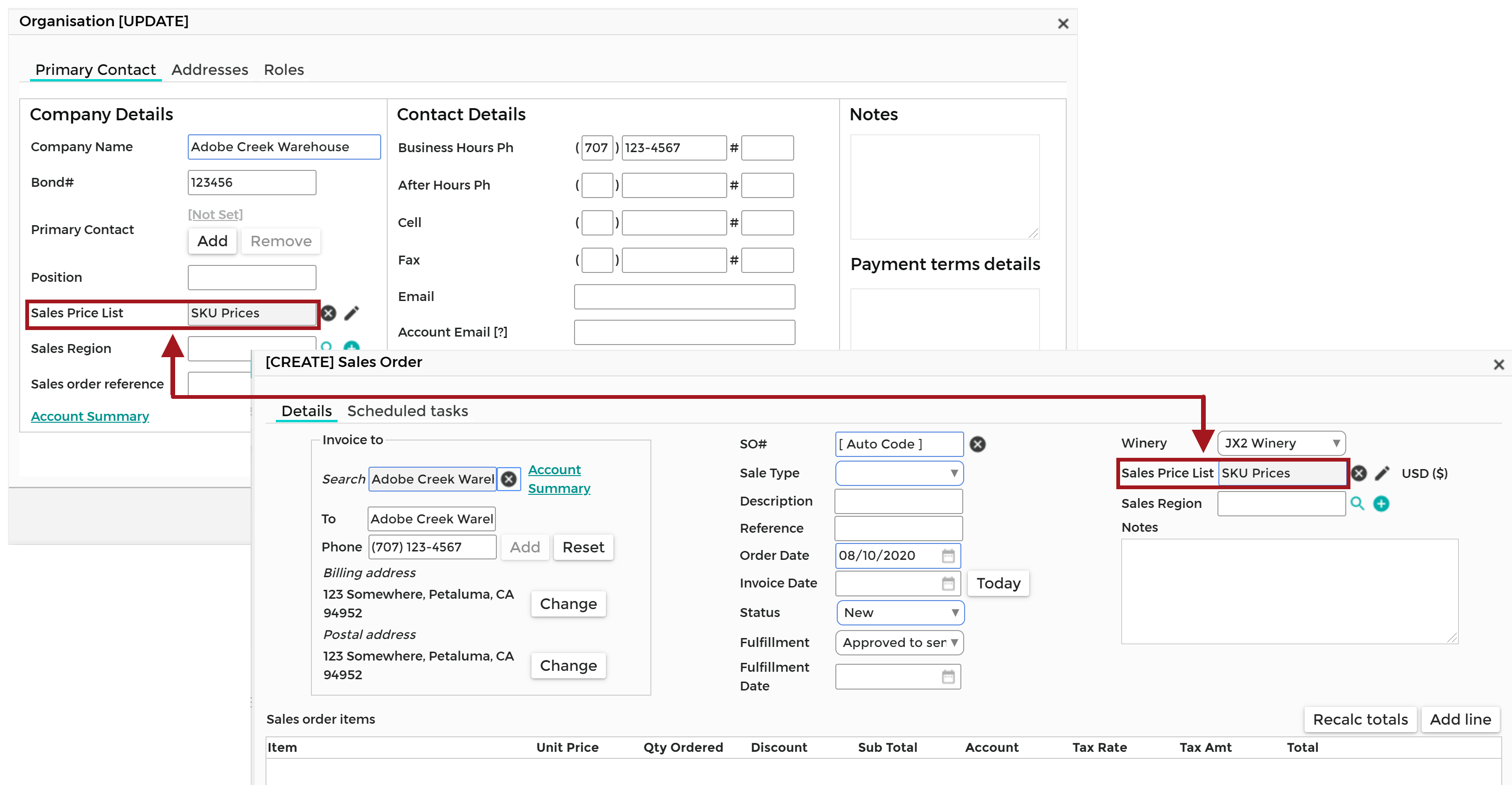Viewport: 1512px width, 793px height.
Task: Edit Sales Price List pencil in Sales Order
Action: pyautogui.click(x=1382, y=473)
